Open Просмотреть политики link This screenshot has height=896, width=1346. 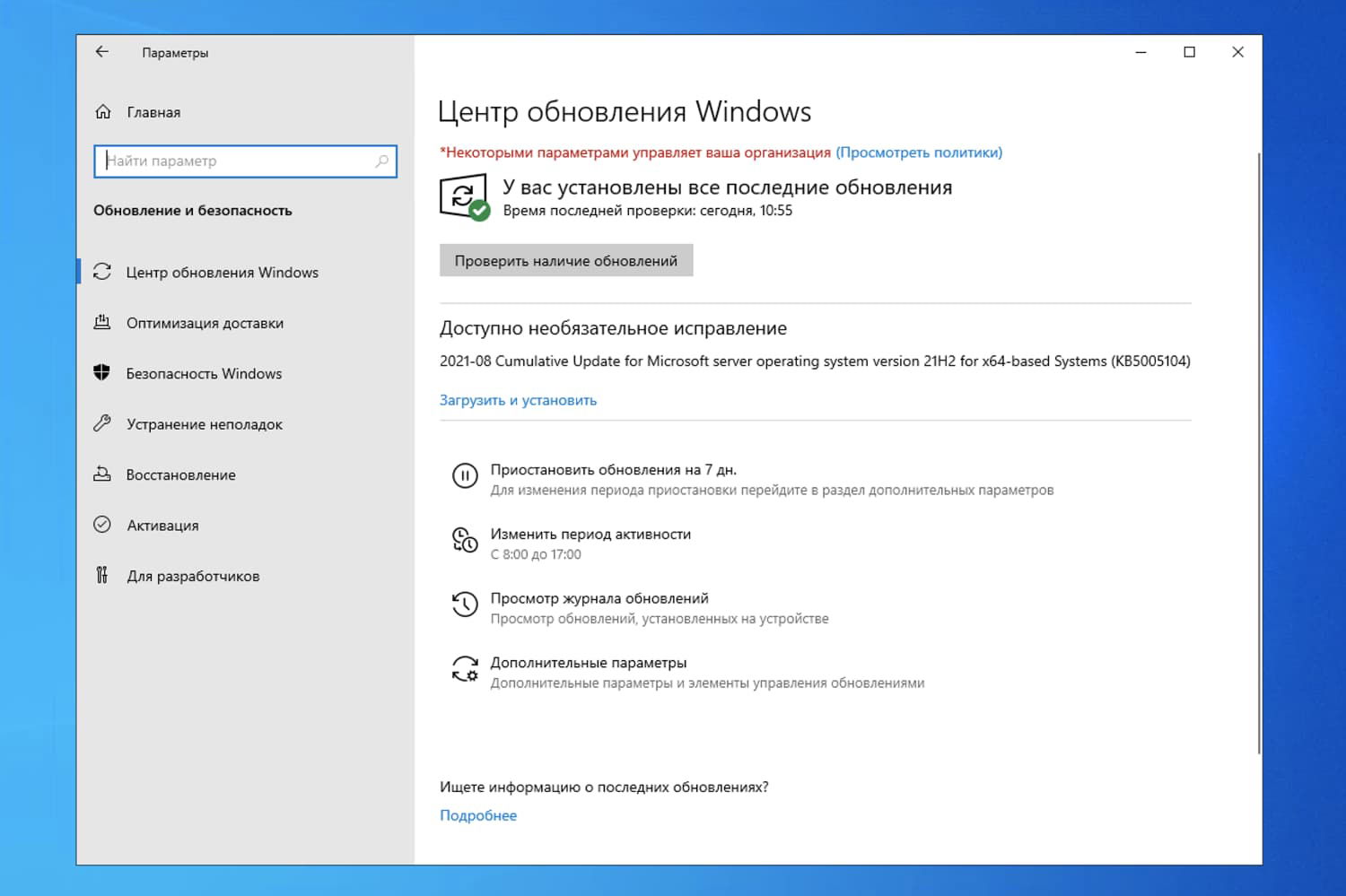coord(918,152)
